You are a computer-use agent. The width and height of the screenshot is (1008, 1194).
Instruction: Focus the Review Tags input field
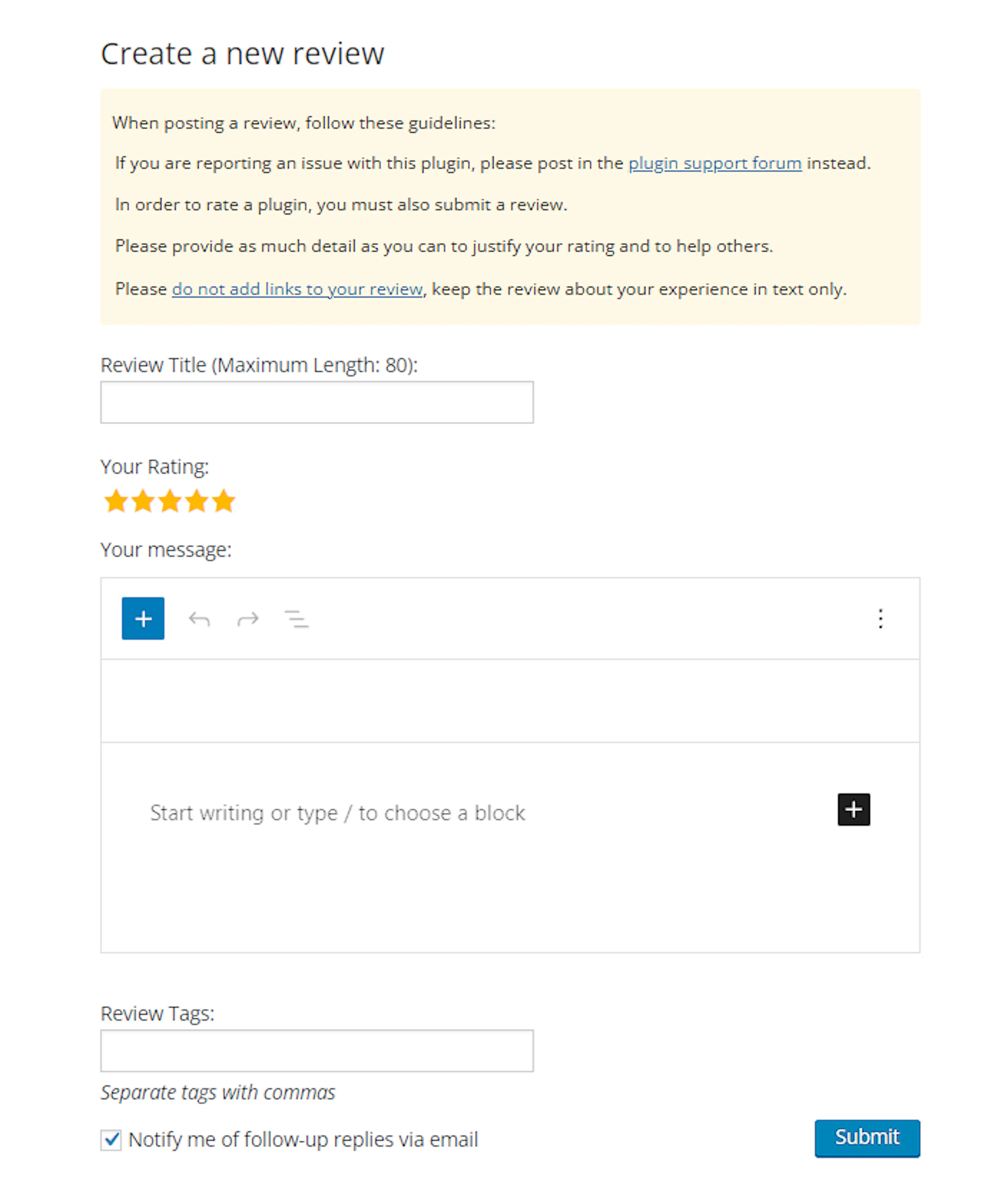(317, 1051)
